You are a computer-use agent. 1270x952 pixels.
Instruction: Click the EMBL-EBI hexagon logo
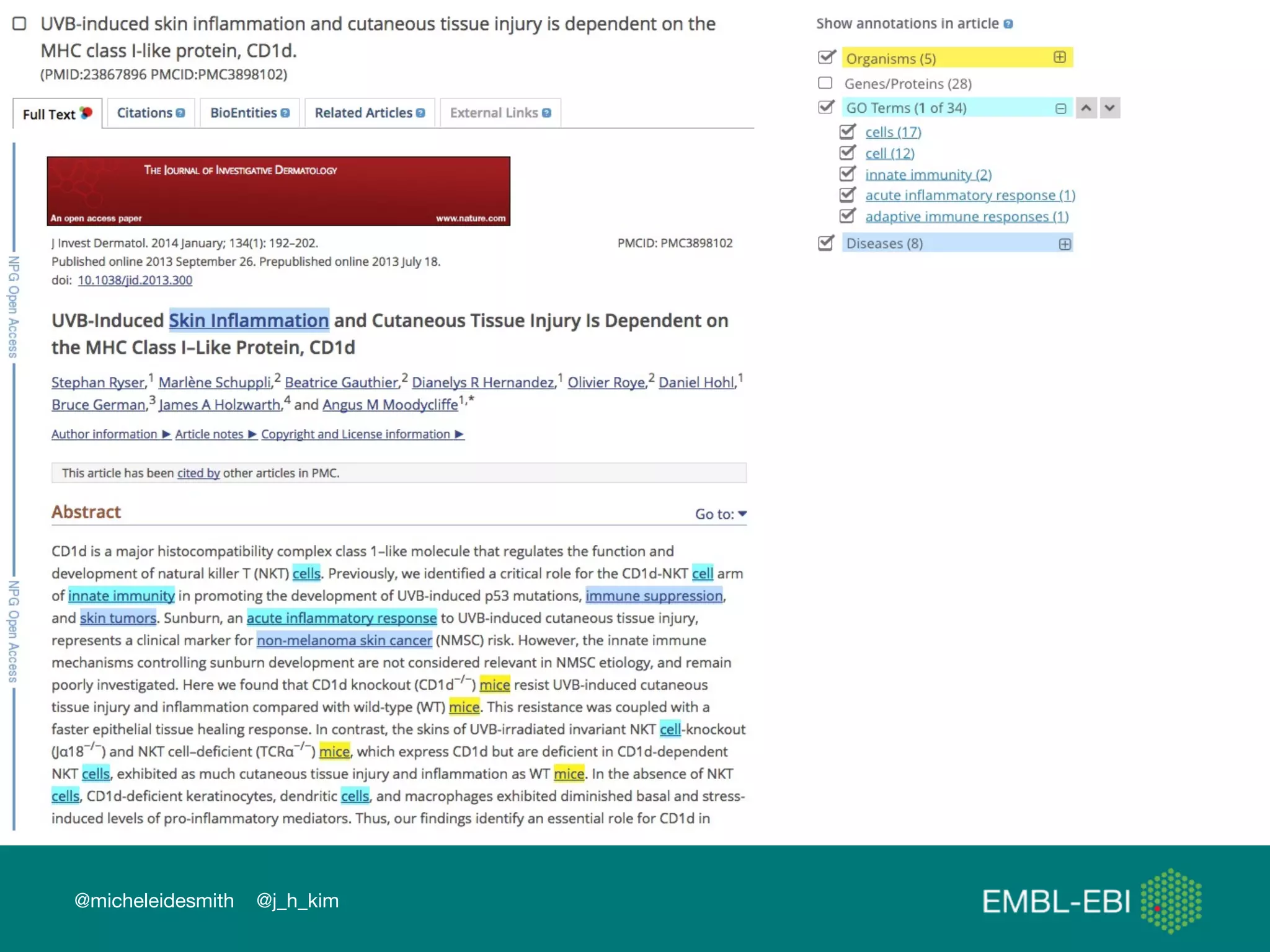click(x=1171, y=901)
